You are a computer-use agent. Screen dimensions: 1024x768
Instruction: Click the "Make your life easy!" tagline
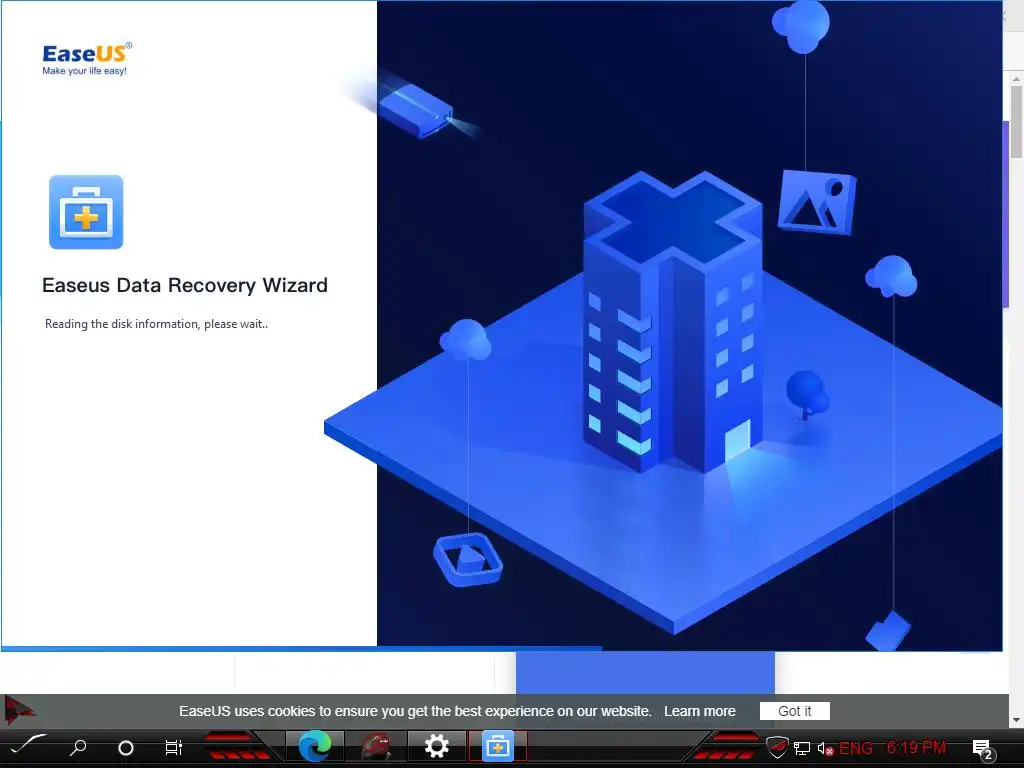(84, 71)
